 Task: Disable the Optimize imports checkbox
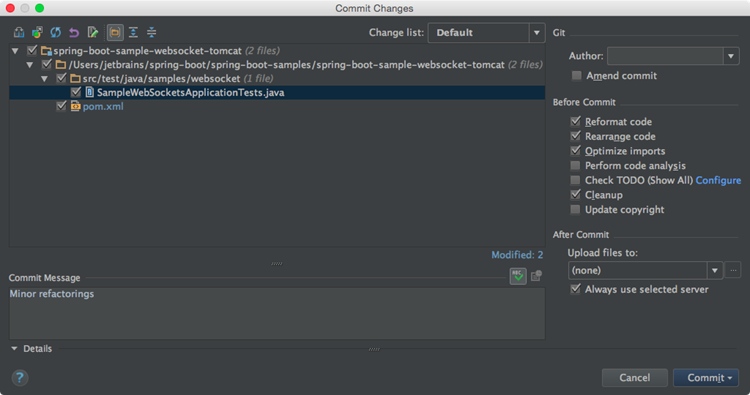point(575,151)
